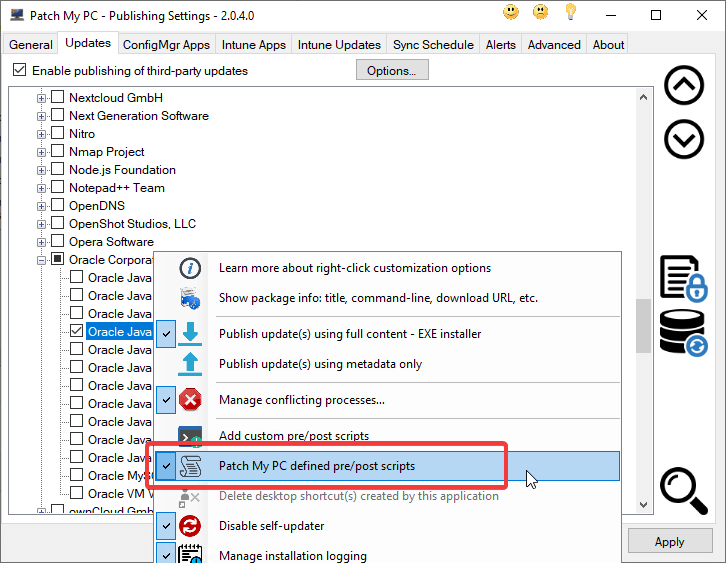Expand the Nitro tree node
Screen dimensions: 726x563
click(41, 134)
